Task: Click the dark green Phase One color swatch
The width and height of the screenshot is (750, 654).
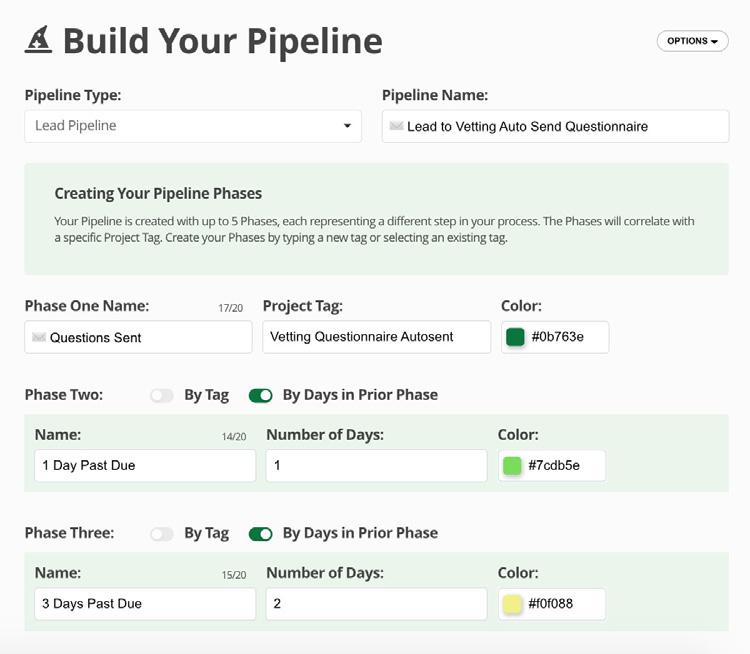Action: point(515,337)
